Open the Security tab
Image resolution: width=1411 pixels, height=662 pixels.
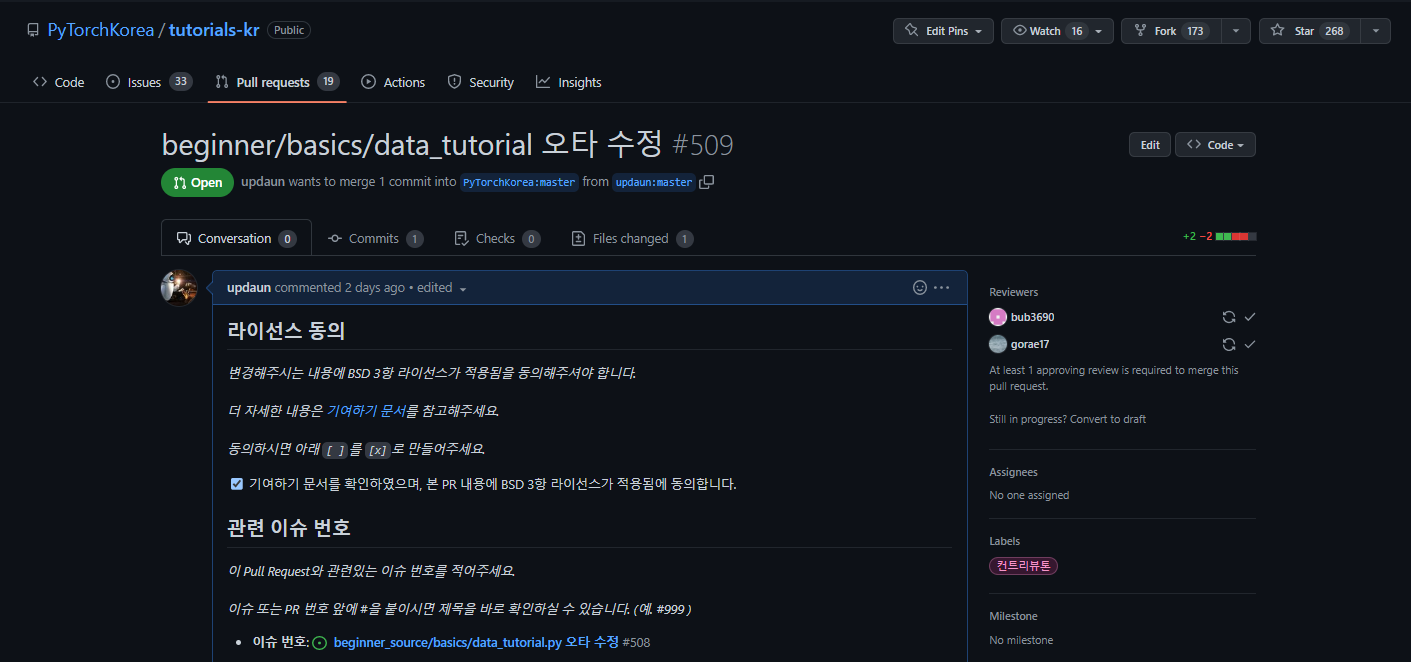480,82
